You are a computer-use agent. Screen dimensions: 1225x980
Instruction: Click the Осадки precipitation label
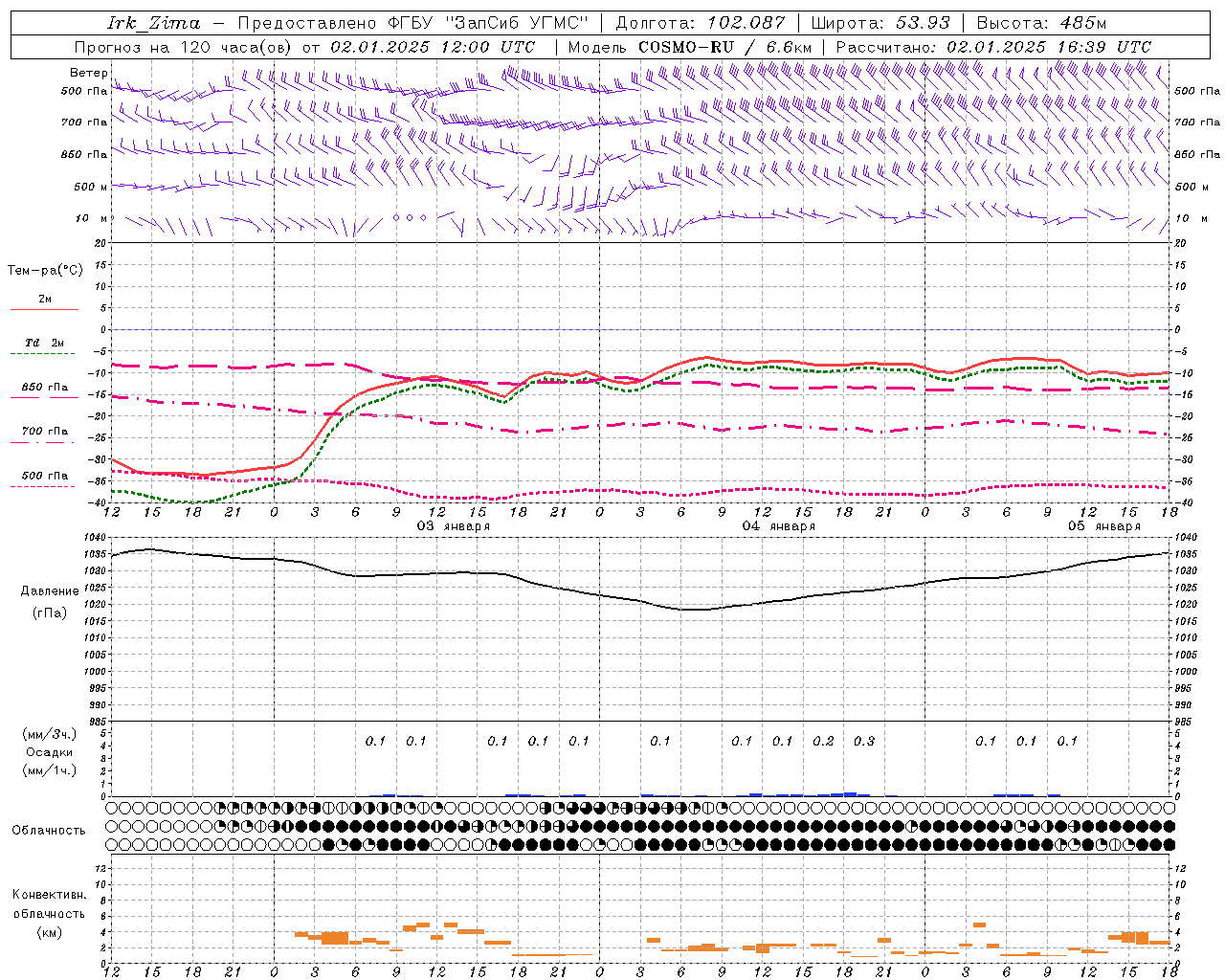(50, 752)
